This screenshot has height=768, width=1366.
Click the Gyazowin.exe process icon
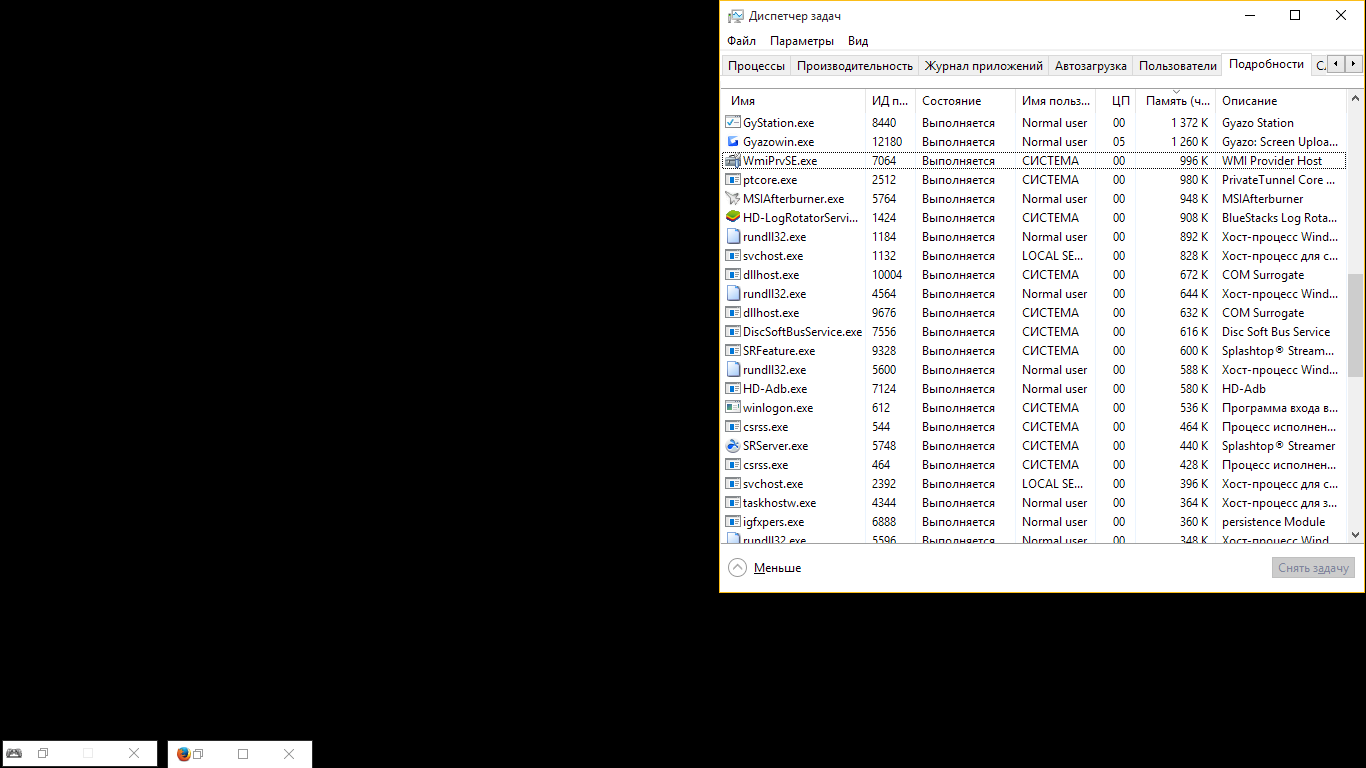point(732,142)
